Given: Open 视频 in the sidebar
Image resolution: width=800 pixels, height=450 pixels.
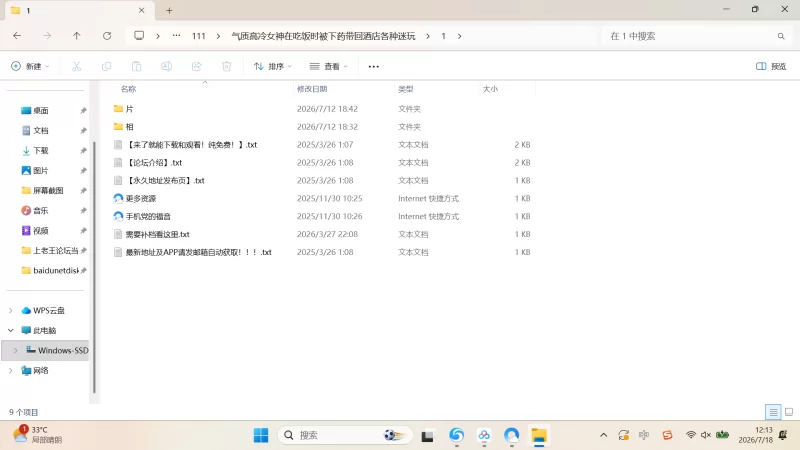Looking at the screenshot, I should pyautogui.click(x=41, y=231).
